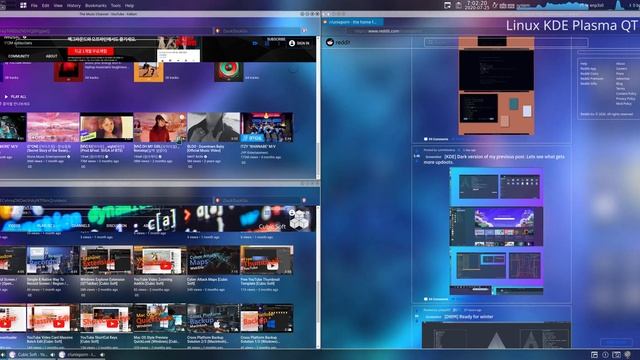The height and width of the screenshot is (360, 640).
Task: Click Privacy Policy in the sidebar footer
Action: [626, 99]
